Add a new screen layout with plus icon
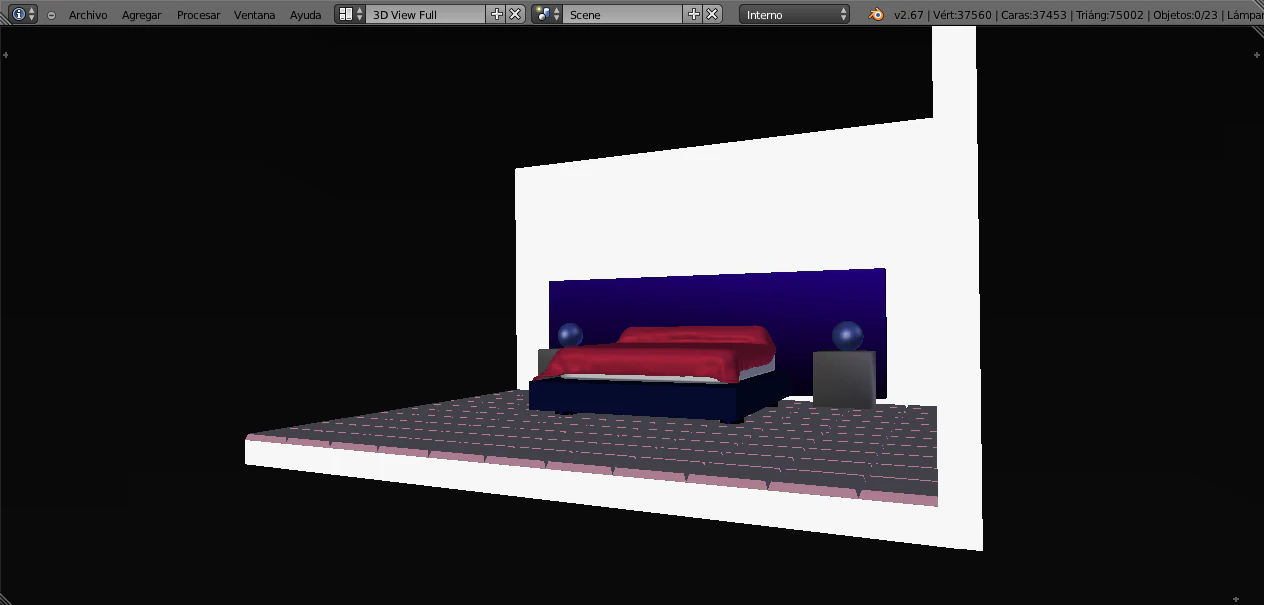 [497, 14]
